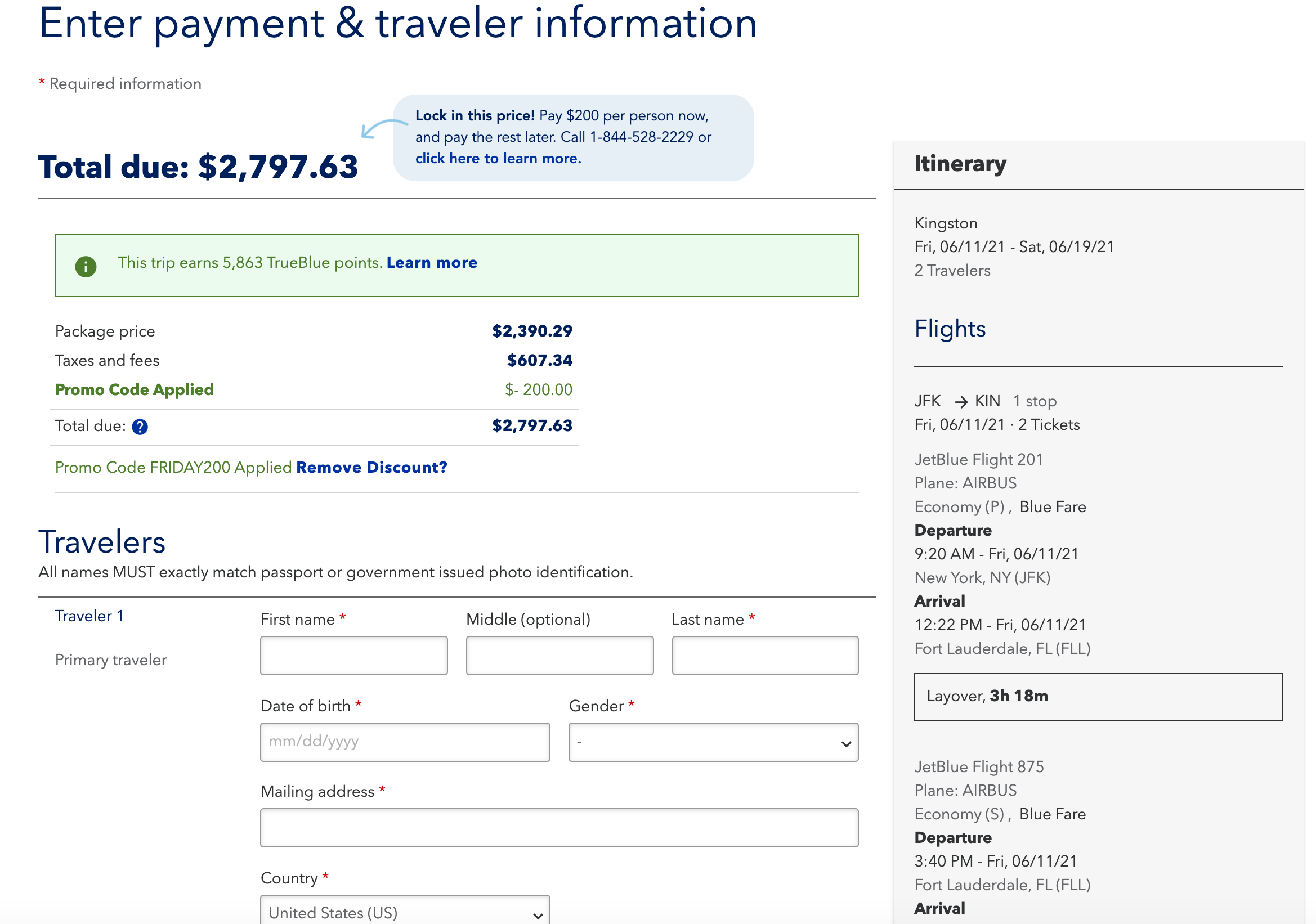This screenshot has width=1316, height=924.
Task: Click the Flights section heading
Action: (950, 329)
